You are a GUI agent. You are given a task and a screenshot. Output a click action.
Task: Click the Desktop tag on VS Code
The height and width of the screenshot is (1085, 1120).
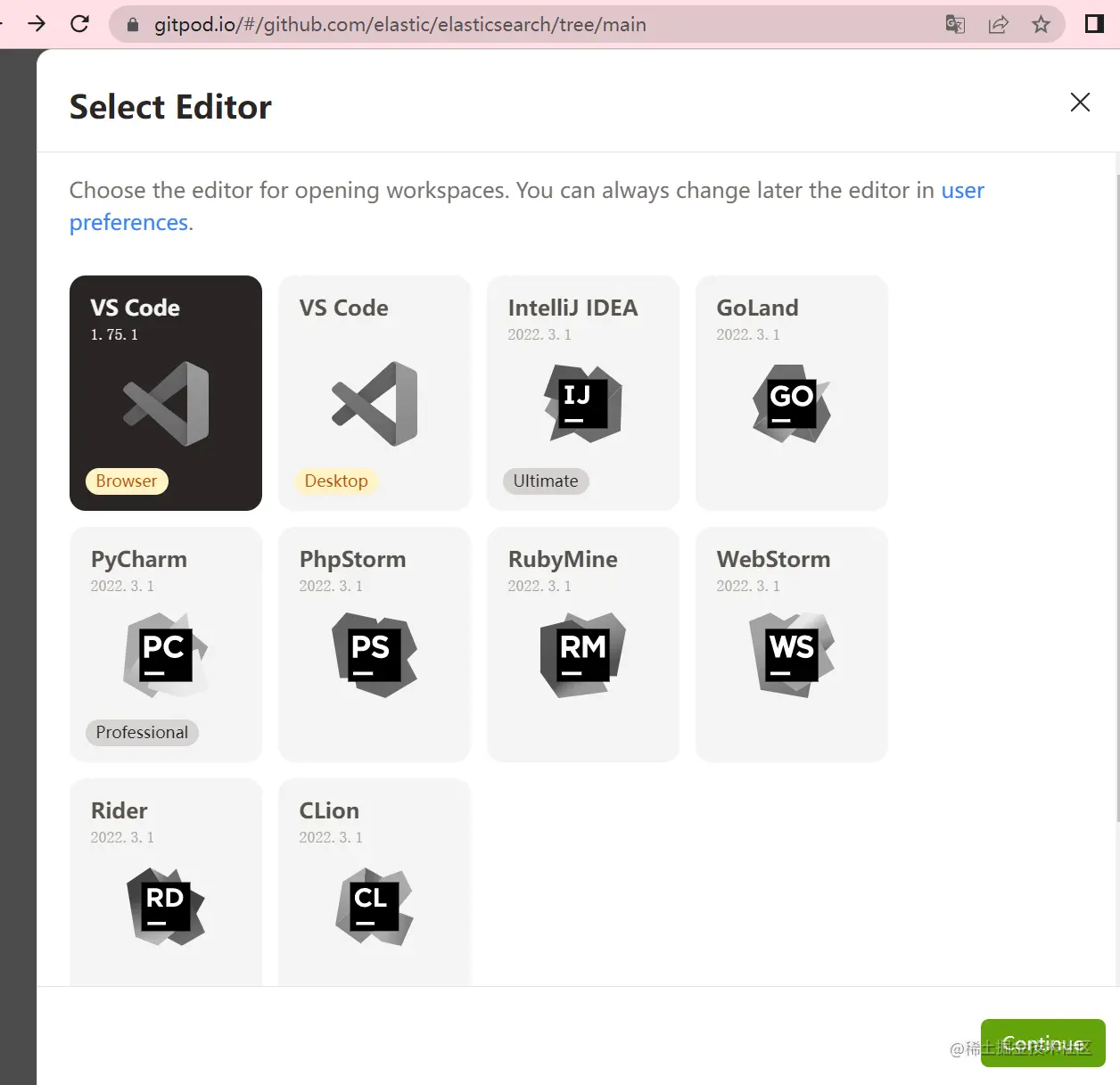(x=336, y=481)
